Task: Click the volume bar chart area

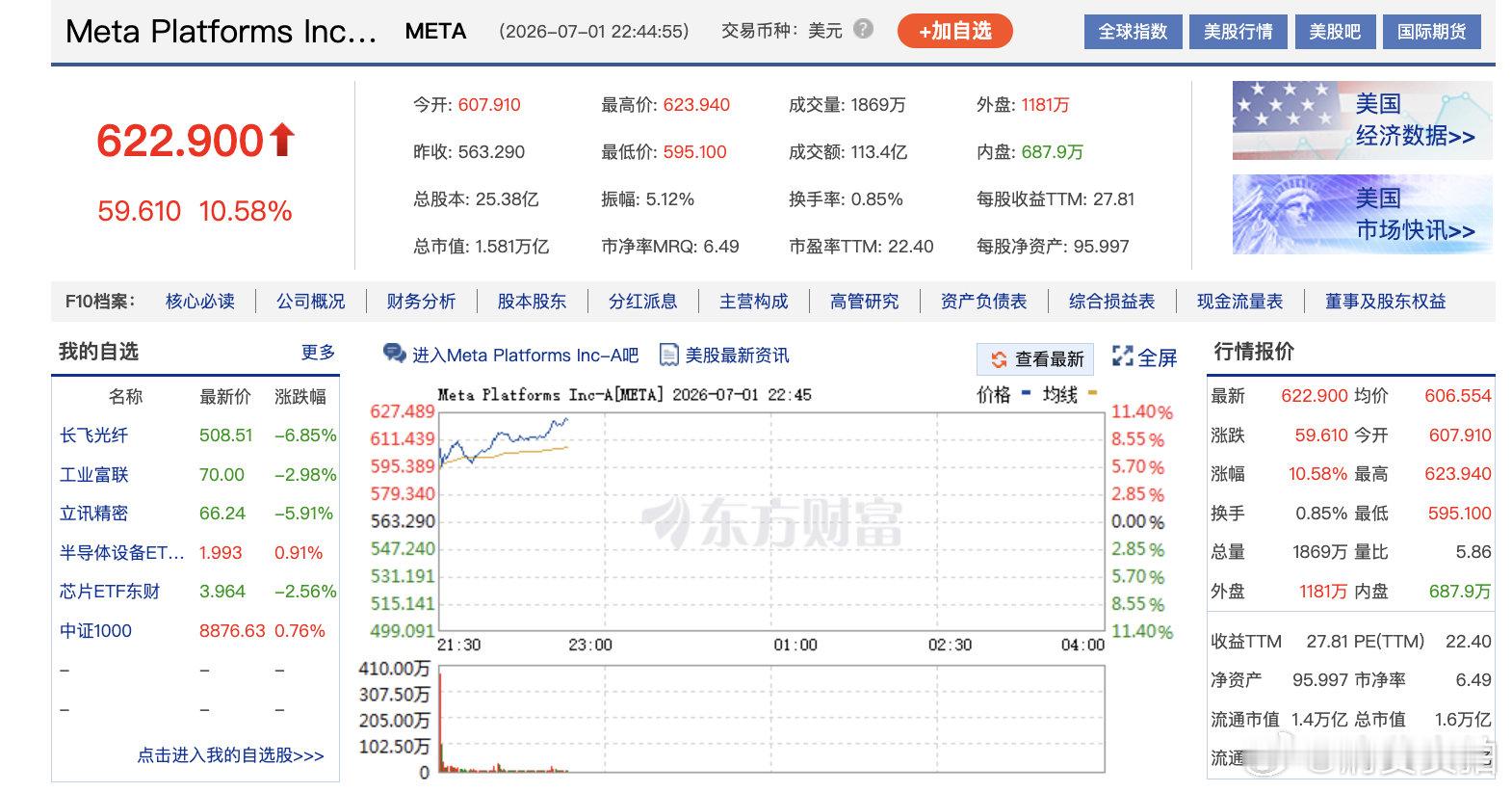Action: [x=770, y=719]
